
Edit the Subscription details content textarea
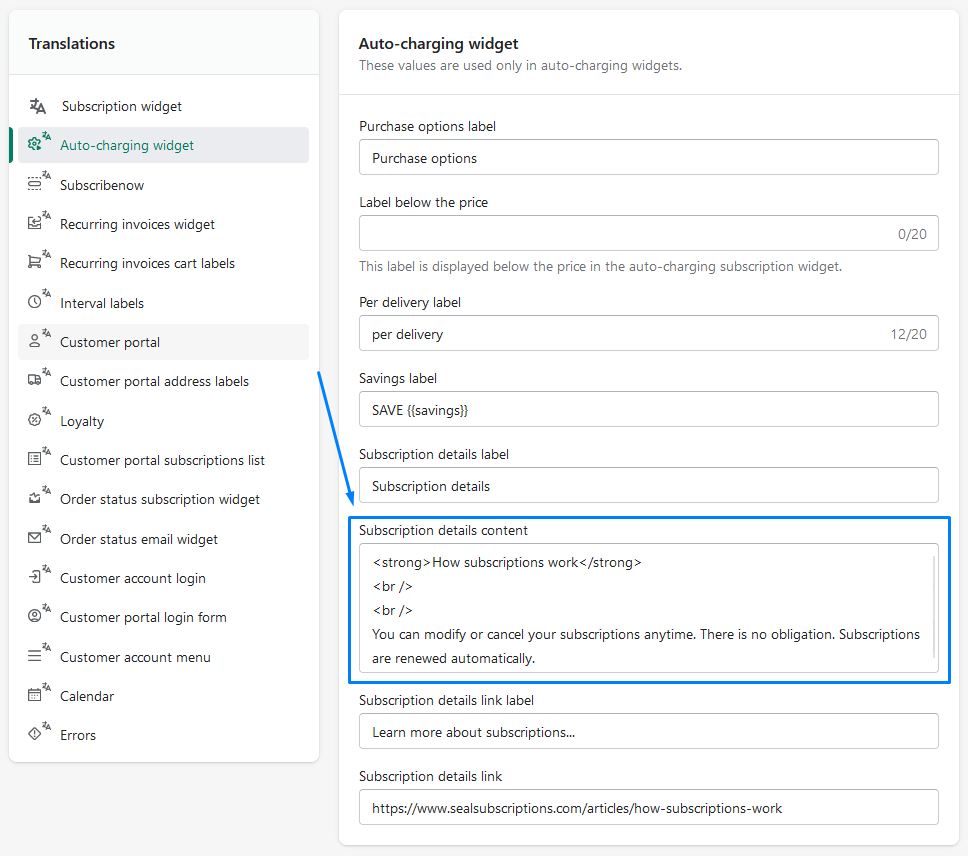point(645,610)
